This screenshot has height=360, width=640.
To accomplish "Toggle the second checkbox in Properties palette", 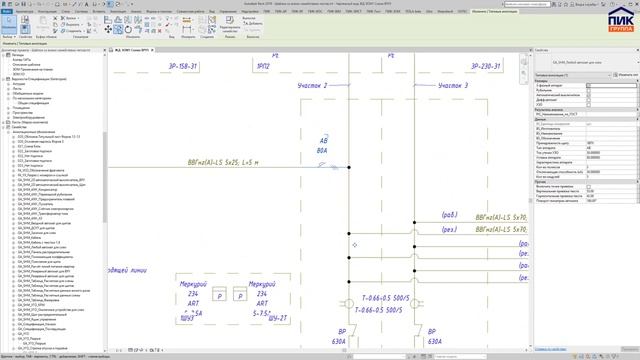I will 588,90.
